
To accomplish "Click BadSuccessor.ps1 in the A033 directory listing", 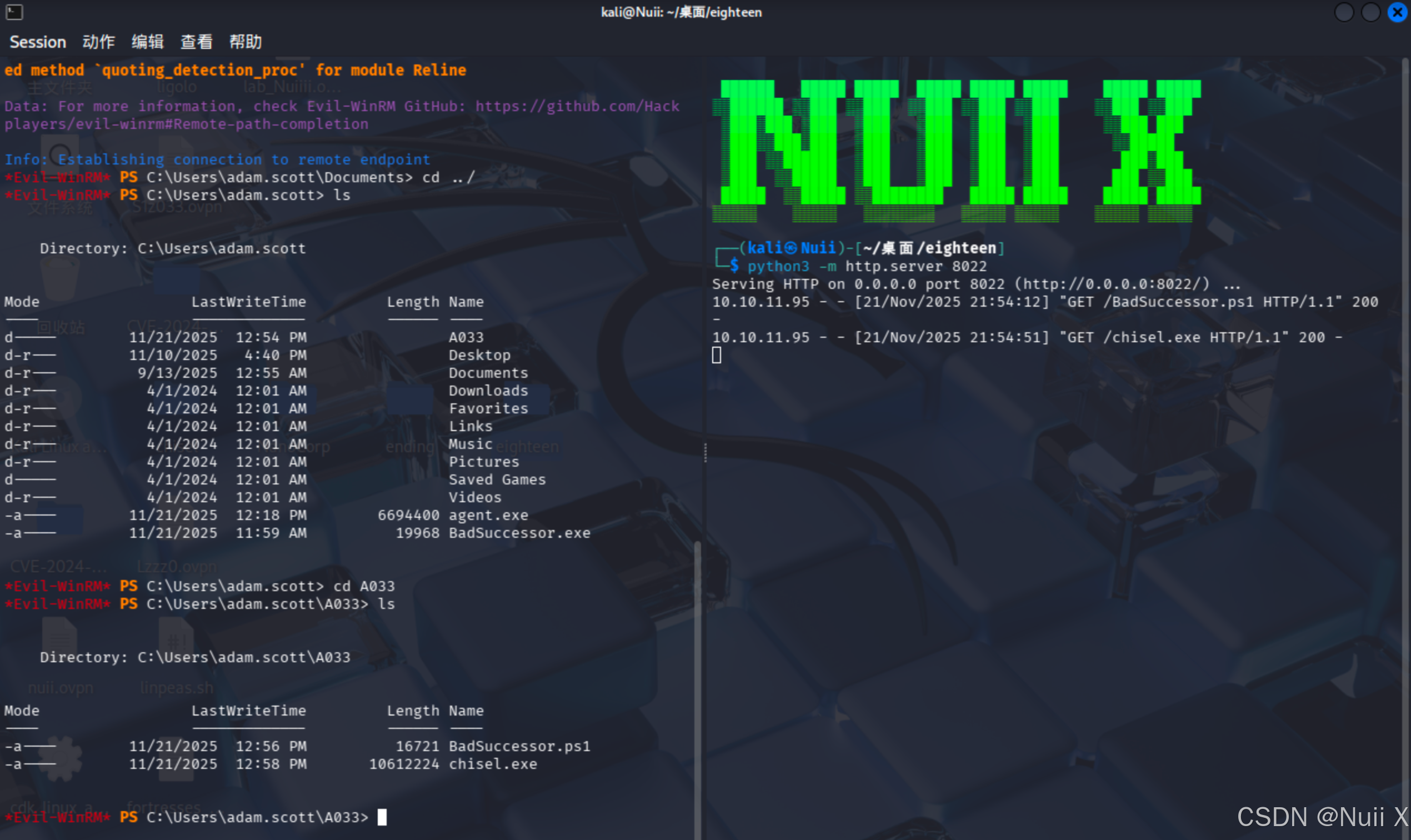I will (x=519, y=746).
